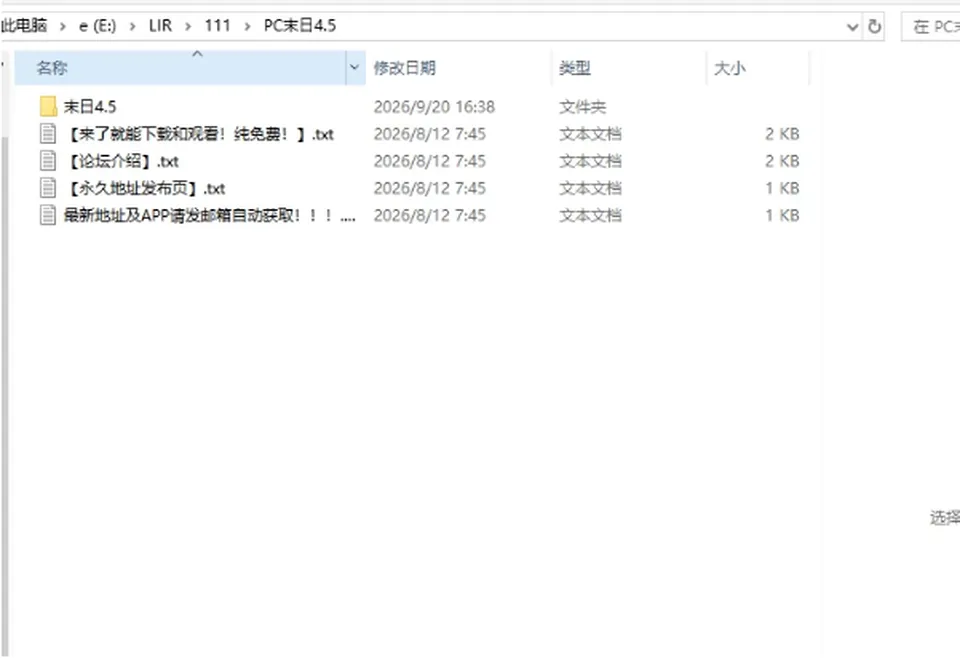Go to 此电脑 in the breadcrumb
The height and width of the screenshot is (658, 960).
[23, 26]
